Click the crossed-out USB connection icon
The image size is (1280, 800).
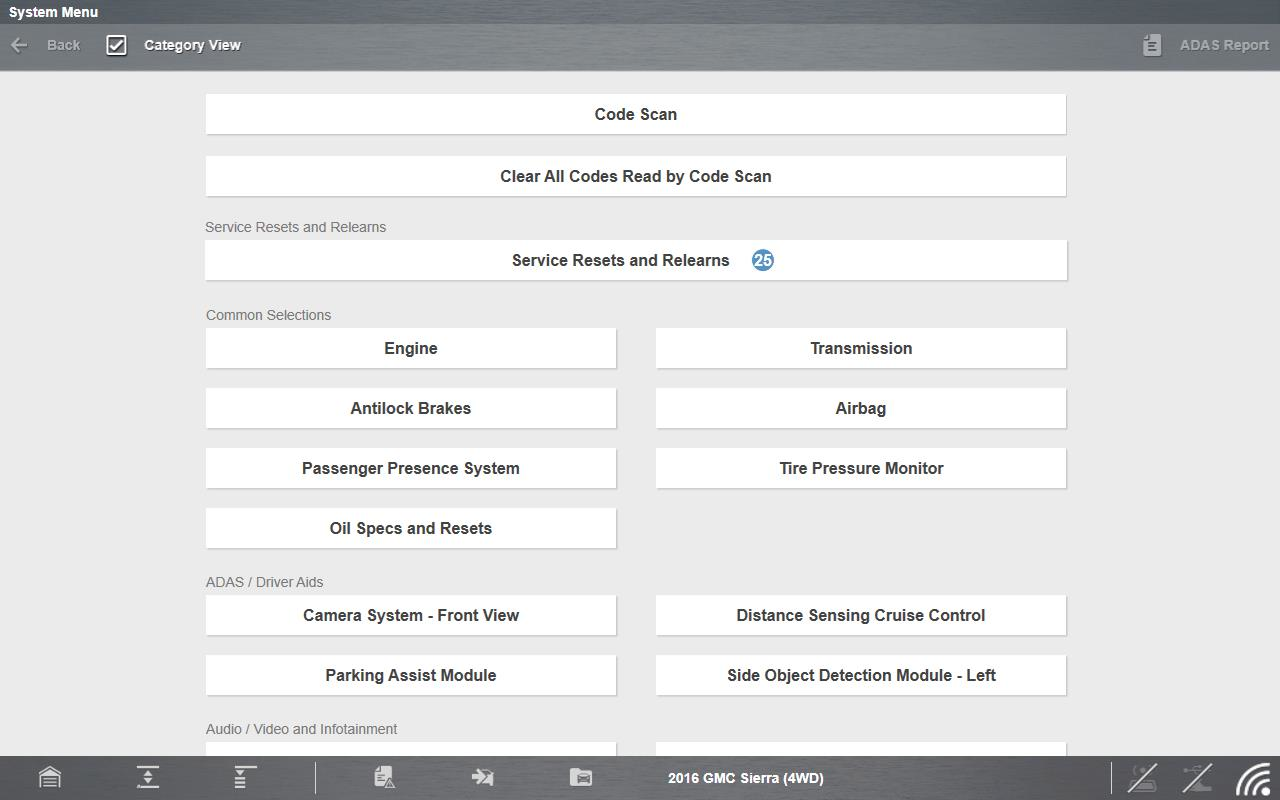tap(1197, 777)
